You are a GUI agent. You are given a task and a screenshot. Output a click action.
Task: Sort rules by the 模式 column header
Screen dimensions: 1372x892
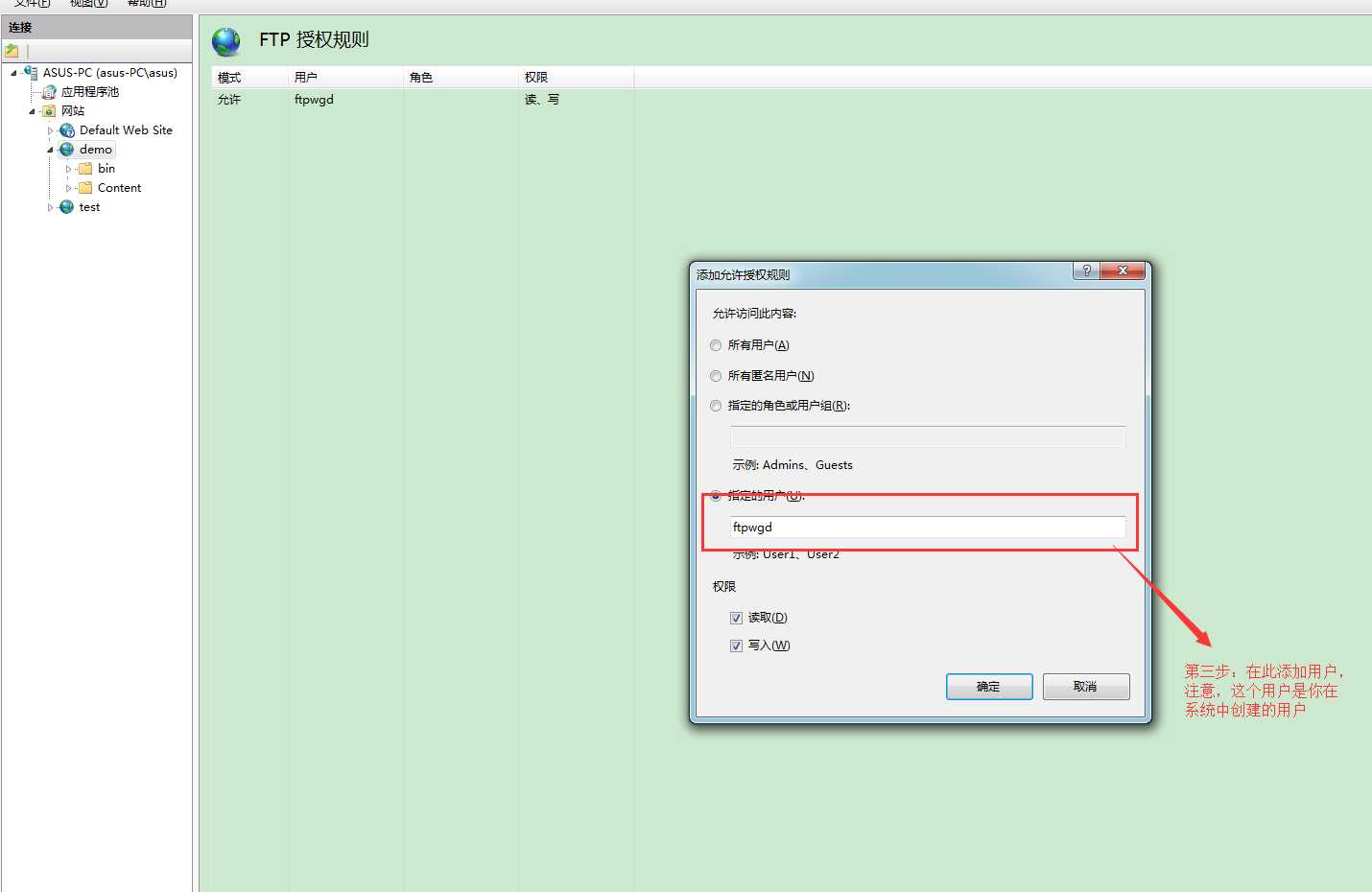click(x=249, y=78)
